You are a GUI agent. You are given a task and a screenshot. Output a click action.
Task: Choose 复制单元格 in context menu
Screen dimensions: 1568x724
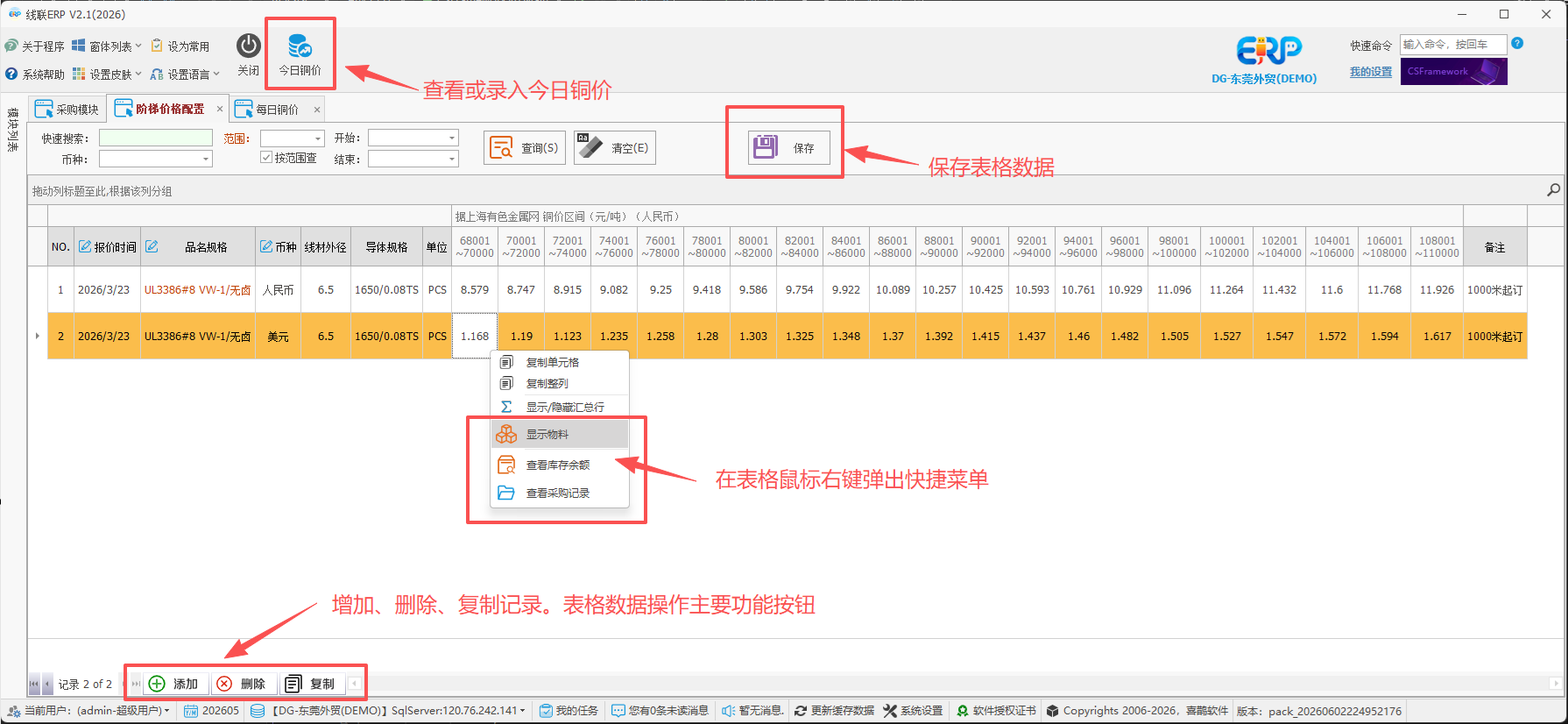point(560,362)
